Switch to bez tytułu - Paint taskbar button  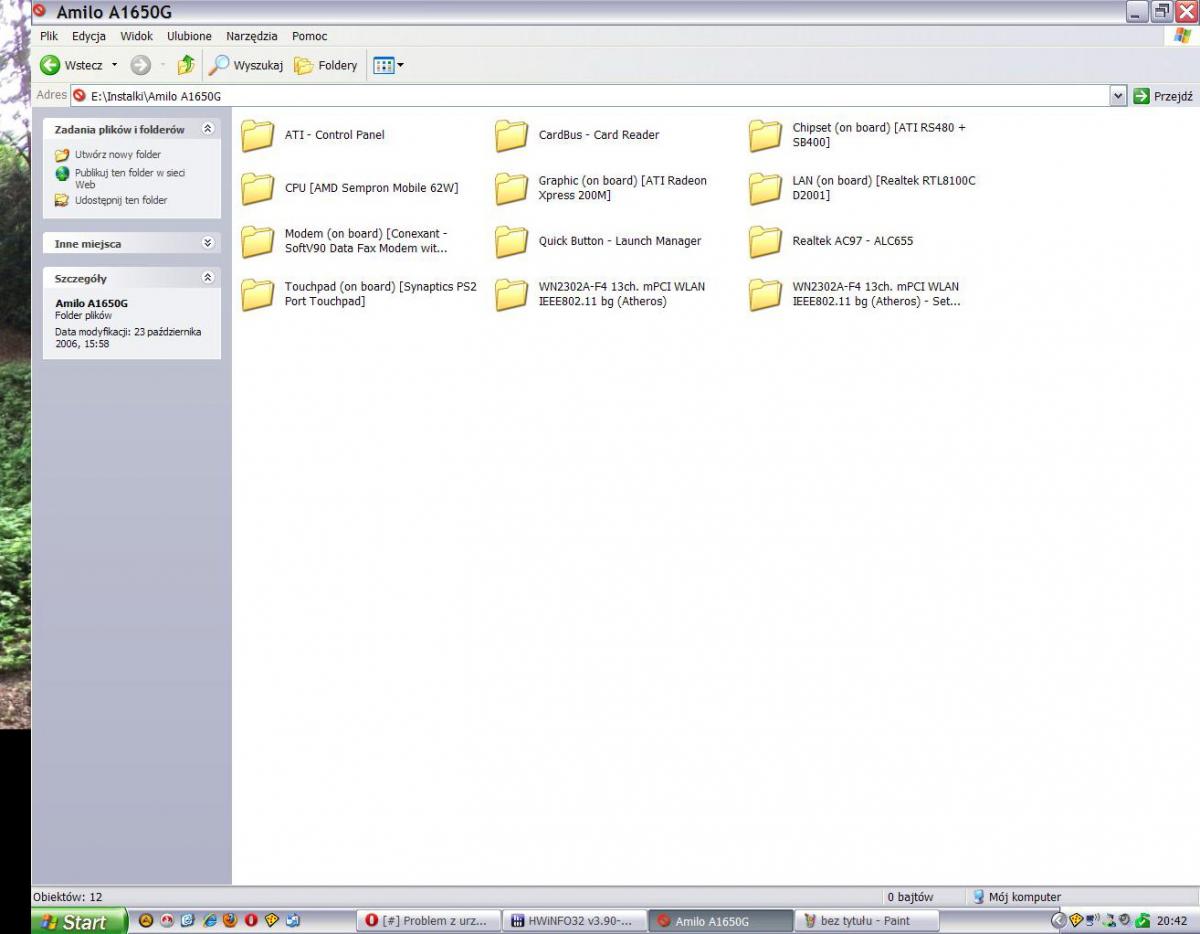(866, 921)
